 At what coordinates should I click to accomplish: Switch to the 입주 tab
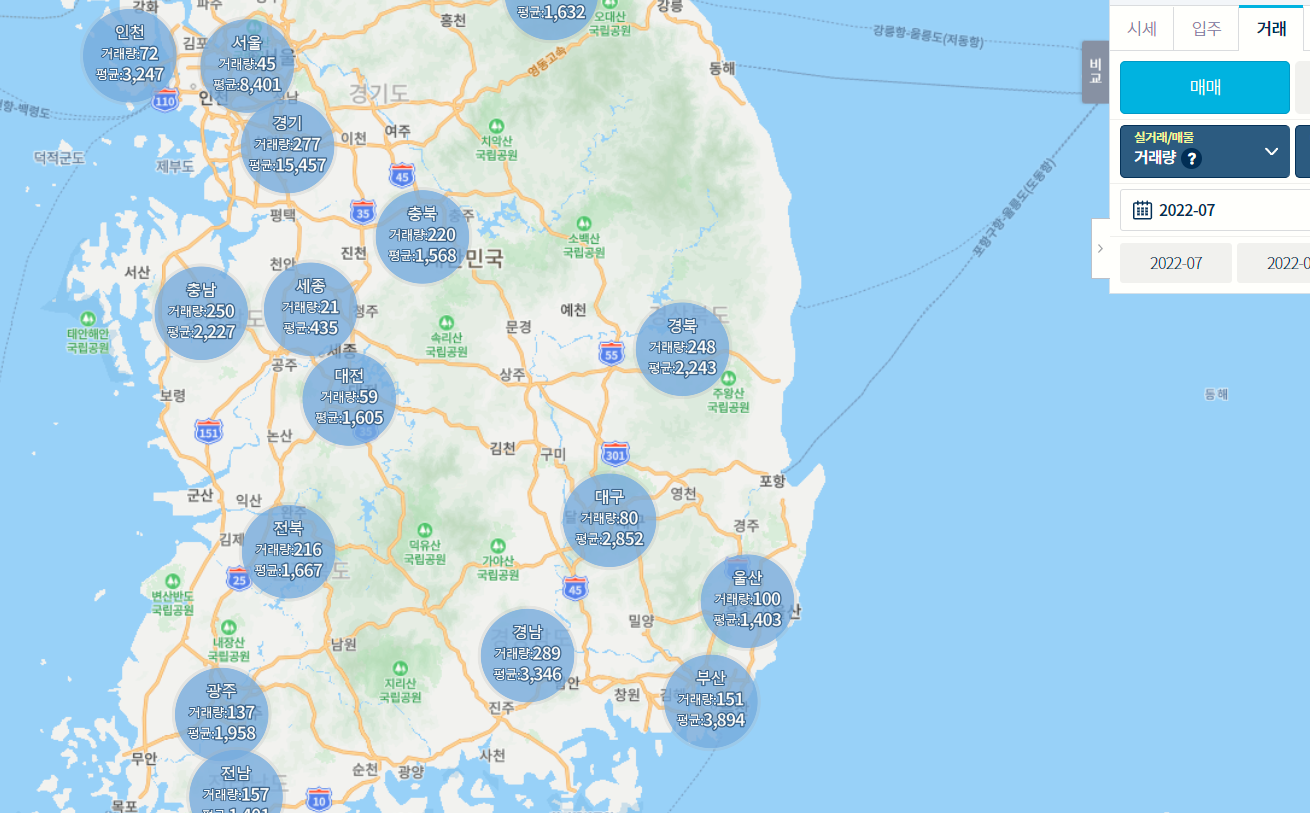coord(1206,29)
